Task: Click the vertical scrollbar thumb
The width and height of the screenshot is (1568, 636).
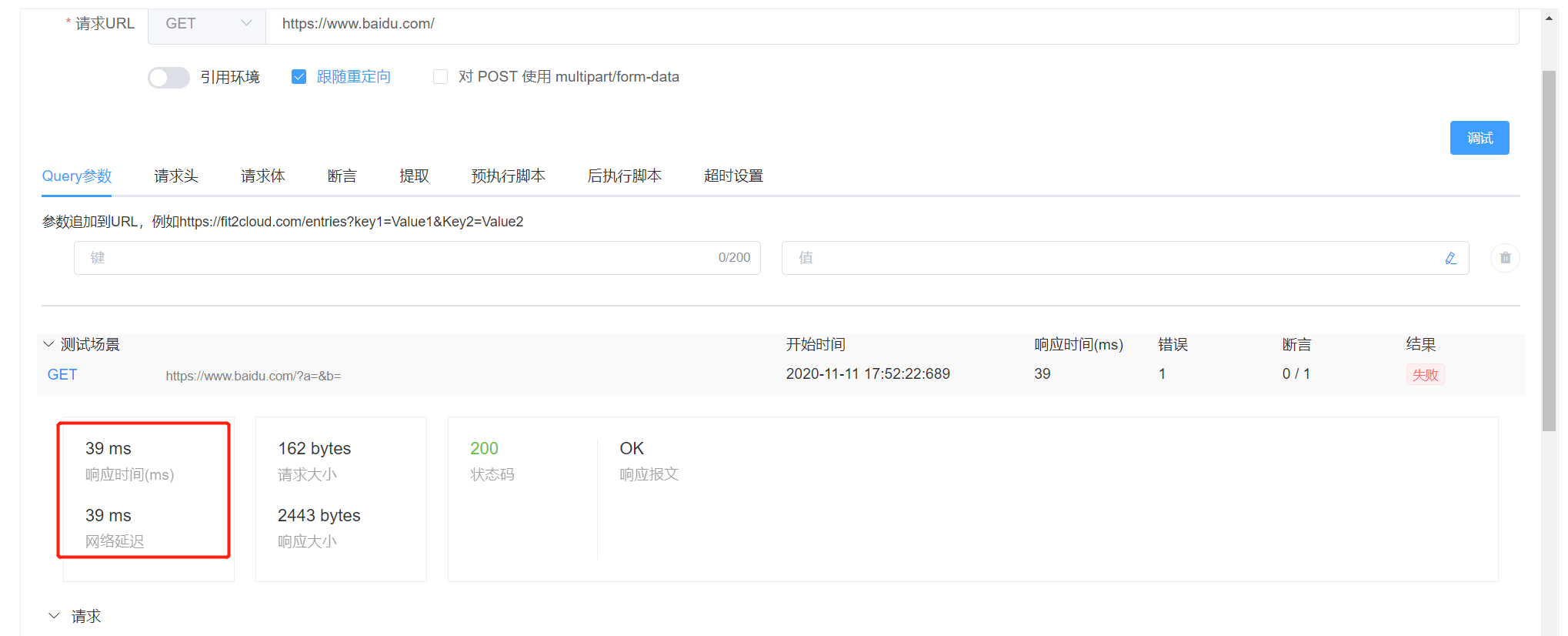Action: pos(1550,250)
